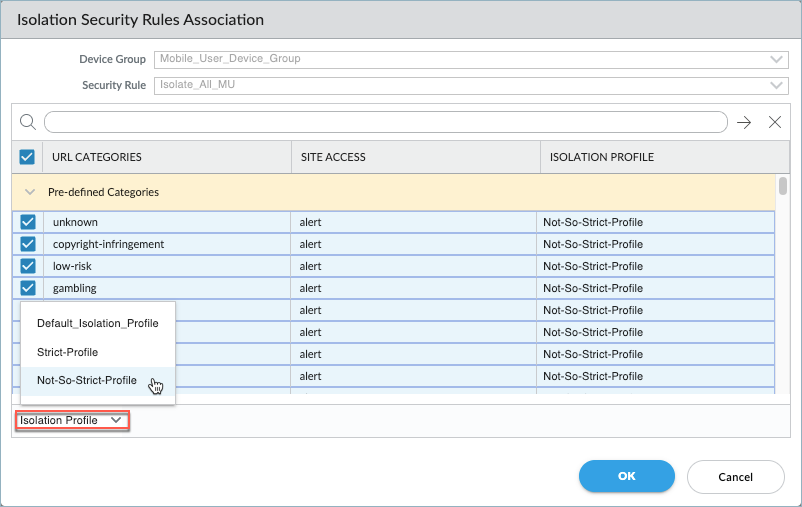This screenshot has width=802, height=507.
Task: Uncheck the unknown category checkbox
Action: coord(28,222)
